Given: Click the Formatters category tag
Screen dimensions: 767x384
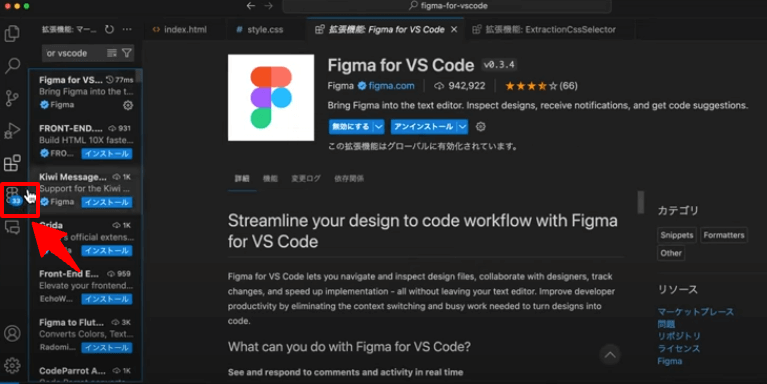Looking at the screenshot, I should pos(723,235).
